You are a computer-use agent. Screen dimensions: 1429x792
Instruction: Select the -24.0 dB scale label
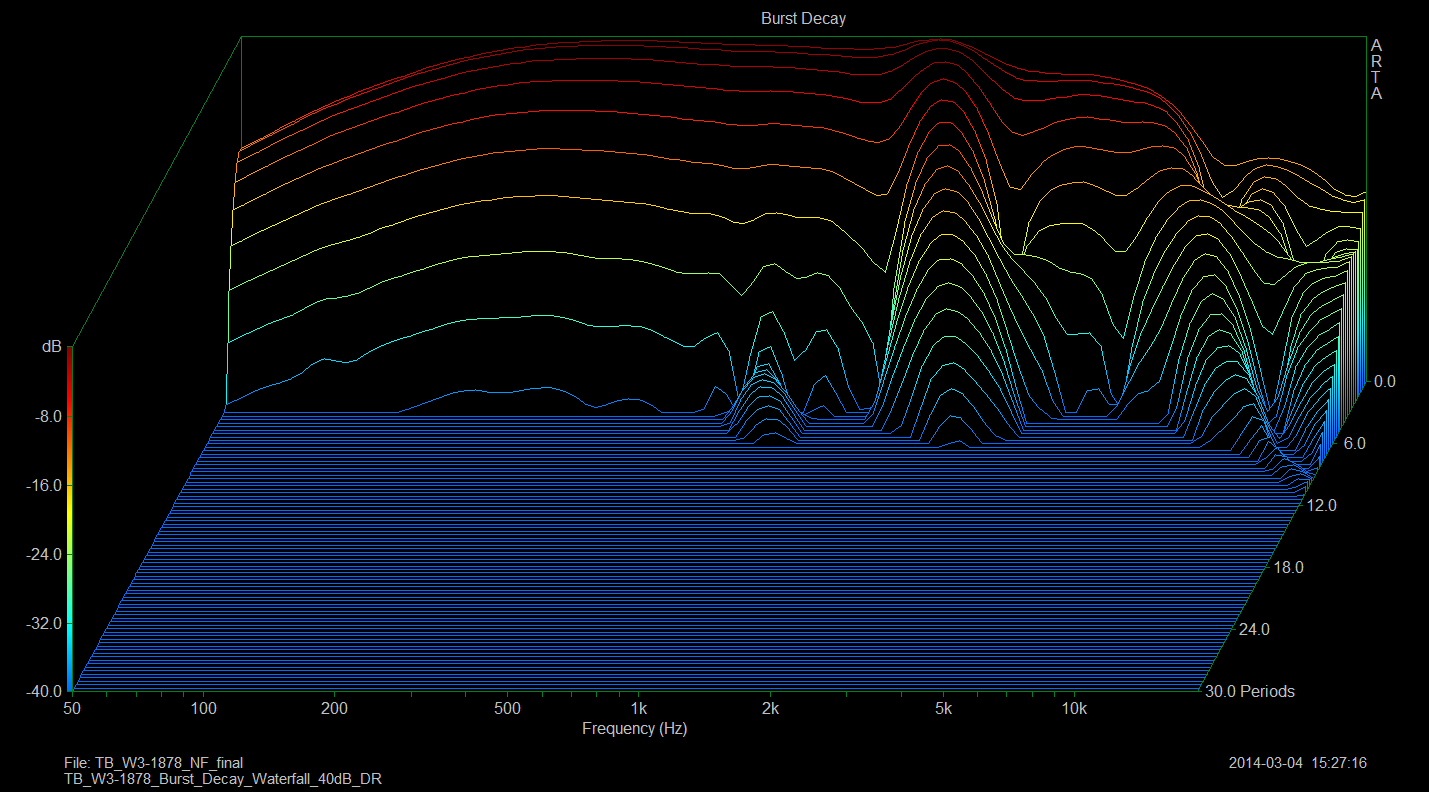pos(43,554)
